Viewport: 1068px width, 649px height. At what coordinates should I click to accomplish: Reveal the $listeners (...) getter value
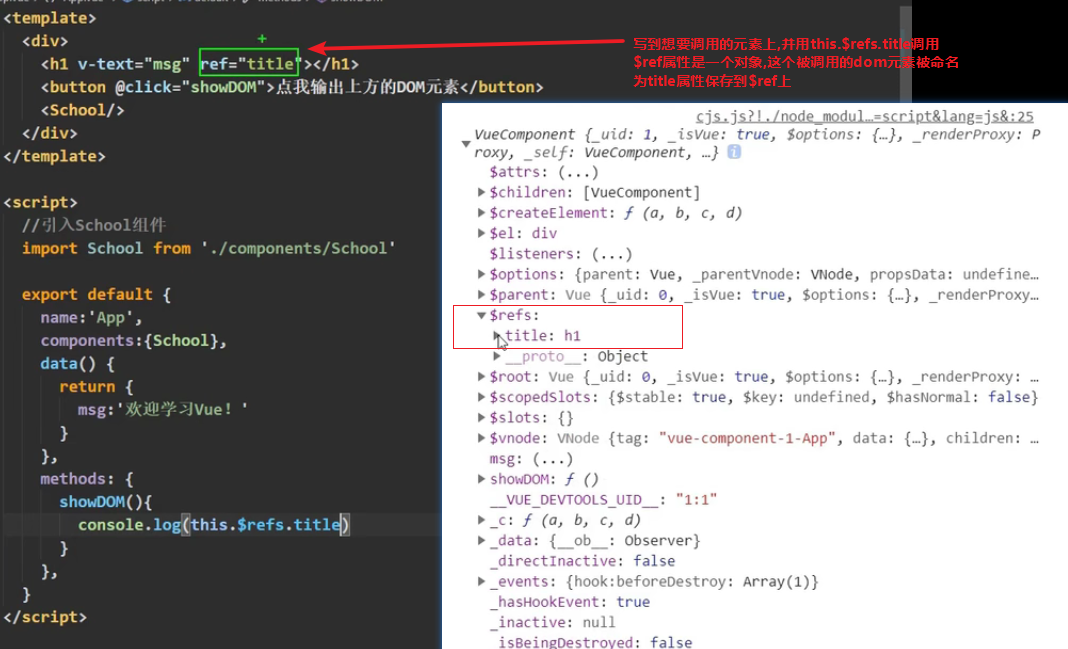(612, 254)
